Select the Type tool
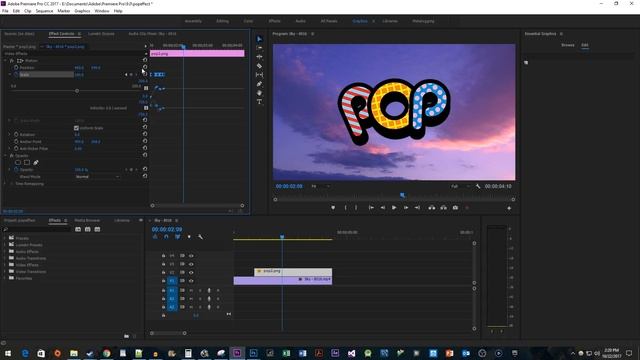Image resolution: width=640 pixels, height=360 pixels. tap(260, 102)
